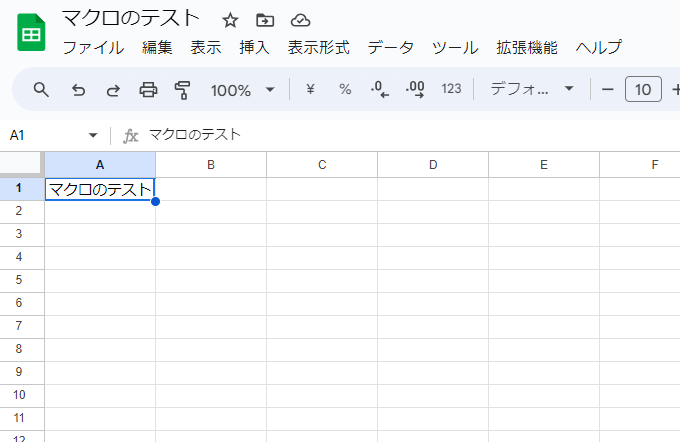Select row 4 header

point(22,258)
